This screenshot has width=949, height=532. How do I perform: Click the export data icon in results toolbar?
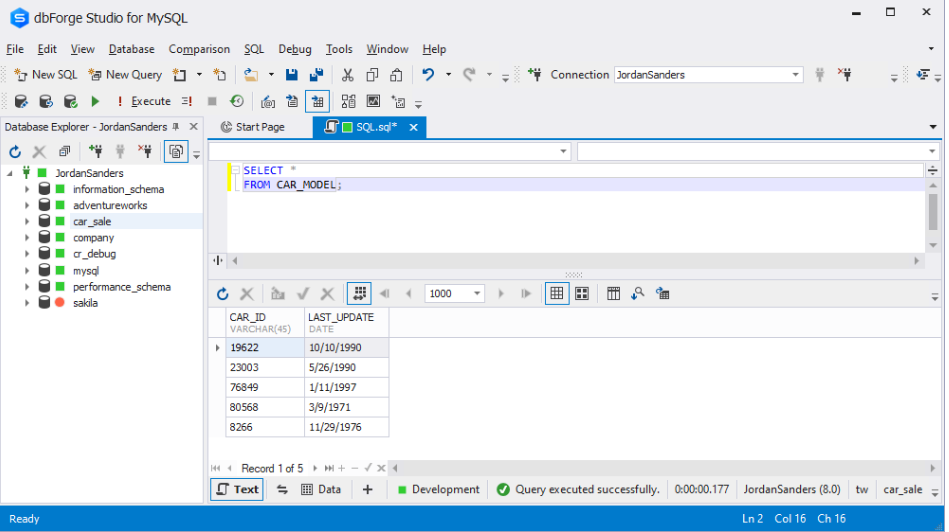tap(663, 294)
